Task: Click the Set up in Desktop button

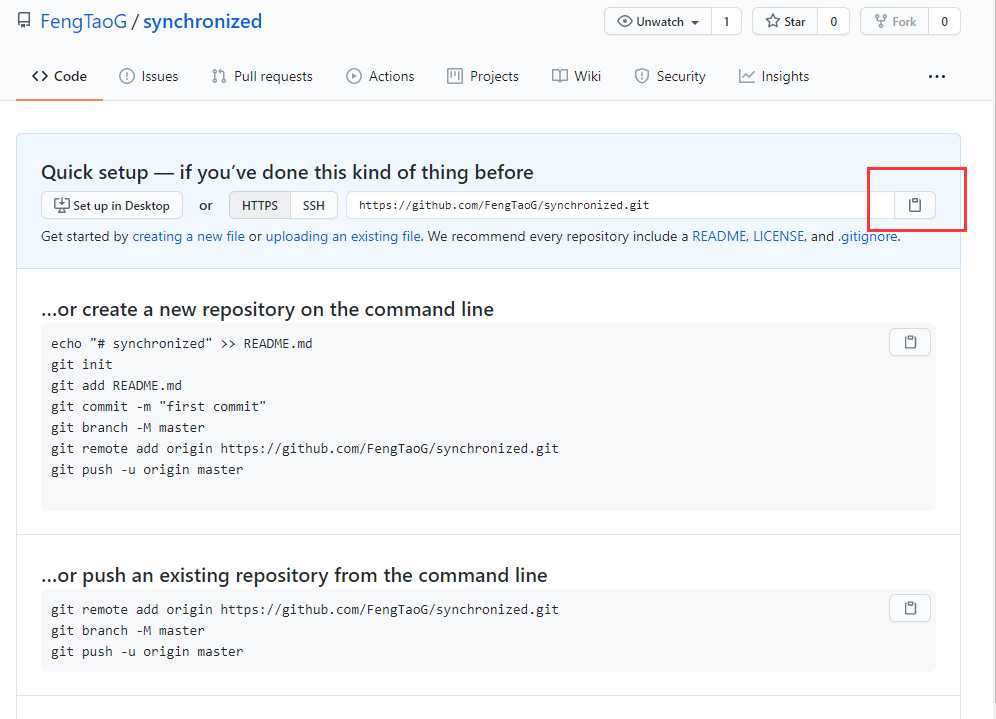Action: point(112,205)
